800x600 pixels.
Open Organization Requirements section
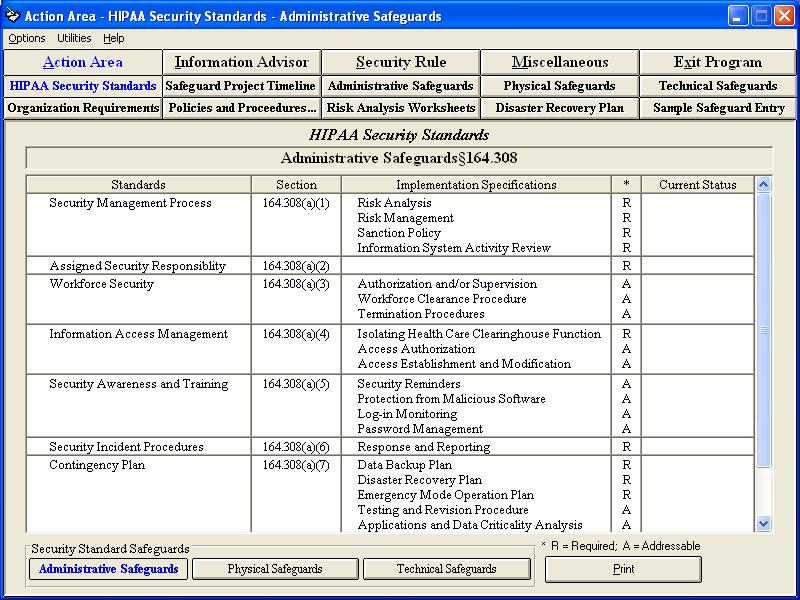[83, 108]
